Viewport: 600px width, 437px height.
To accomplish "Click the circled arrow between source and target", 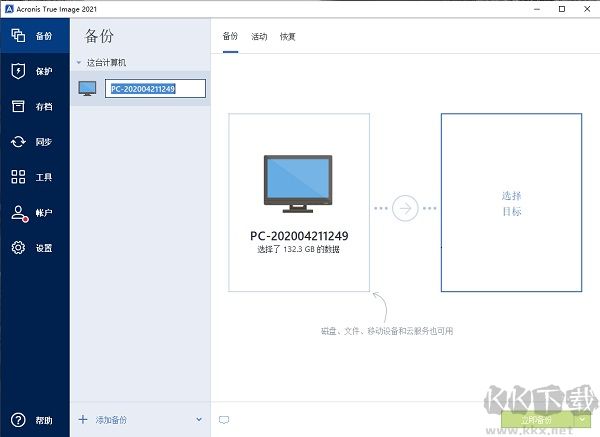I will pyautogui.click(x=405, y=208).
